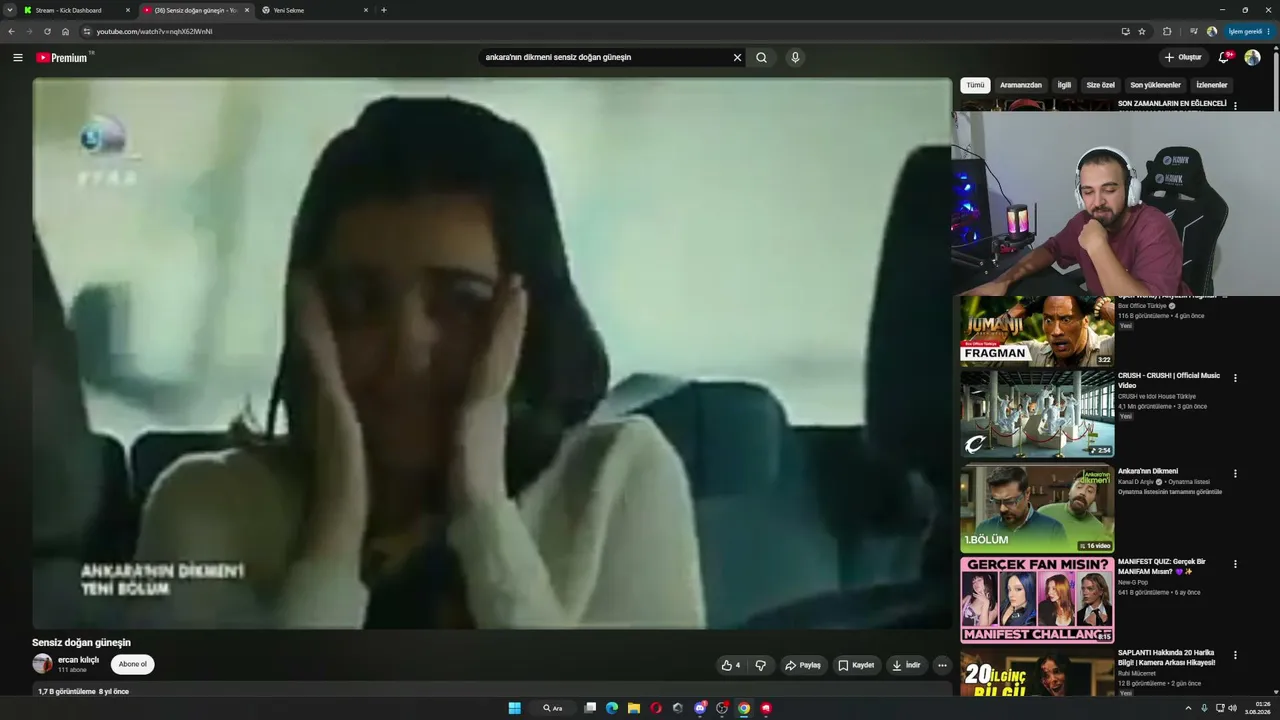1280x720 pixels.
Task: Open Opera browser from taskbar
Action: [x=656, y=708]
